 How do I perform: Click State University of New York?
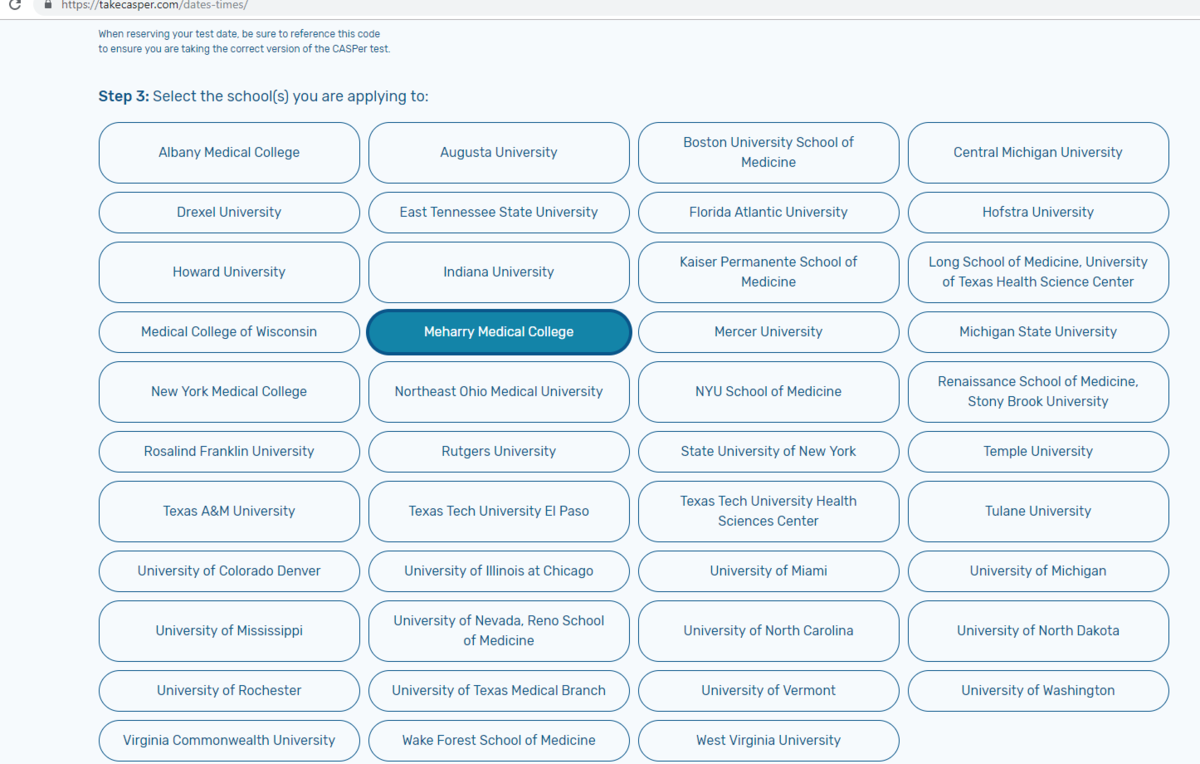point(768,451)
